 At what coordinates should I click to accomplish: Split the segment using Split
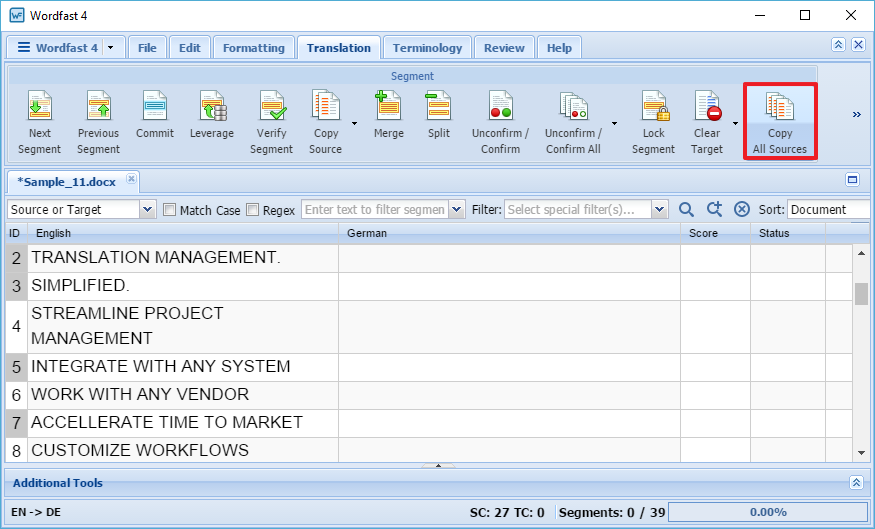coord(438,105)
